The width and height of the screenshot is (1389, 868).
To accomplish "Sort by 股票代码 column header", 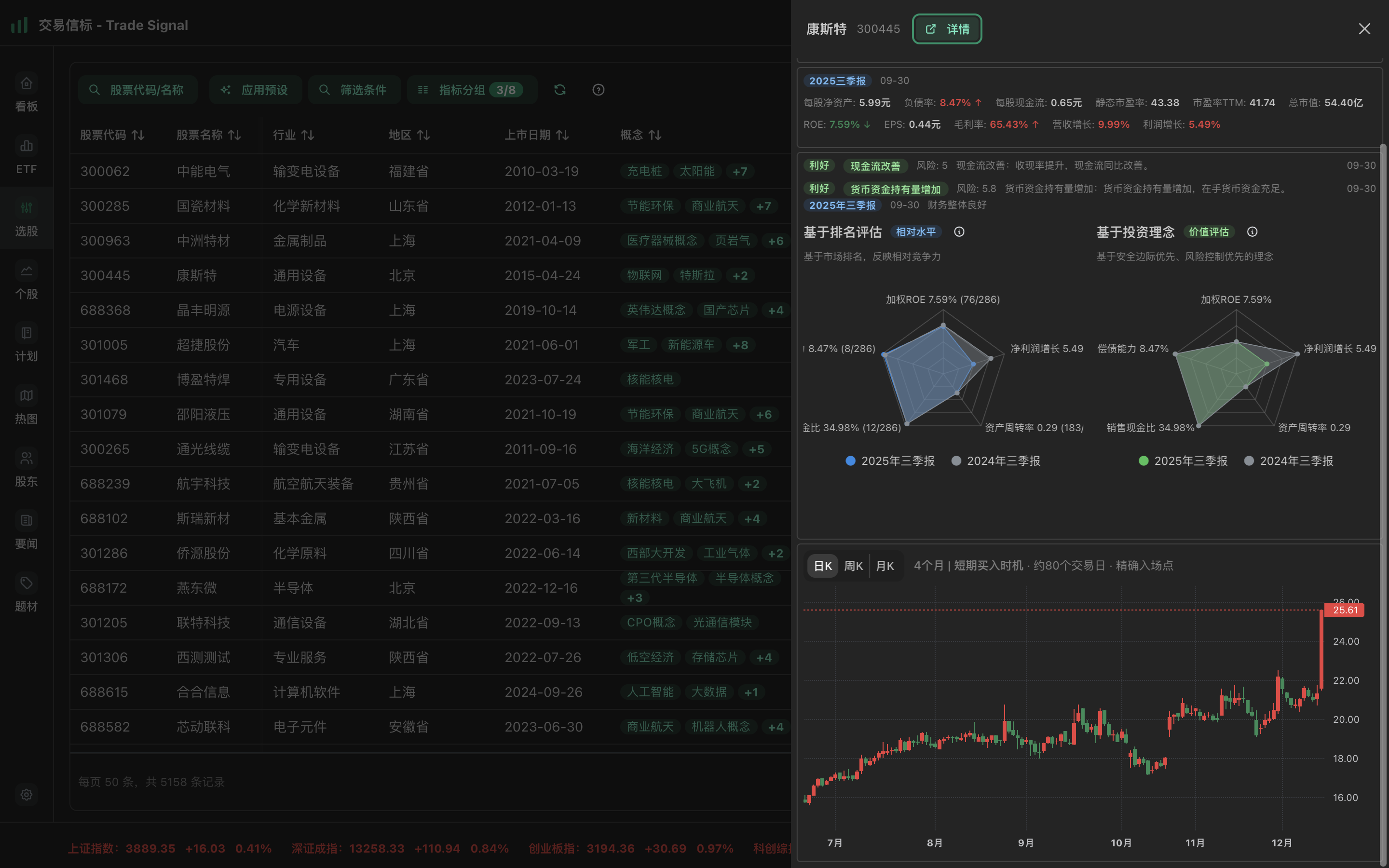I will [112, 135].
